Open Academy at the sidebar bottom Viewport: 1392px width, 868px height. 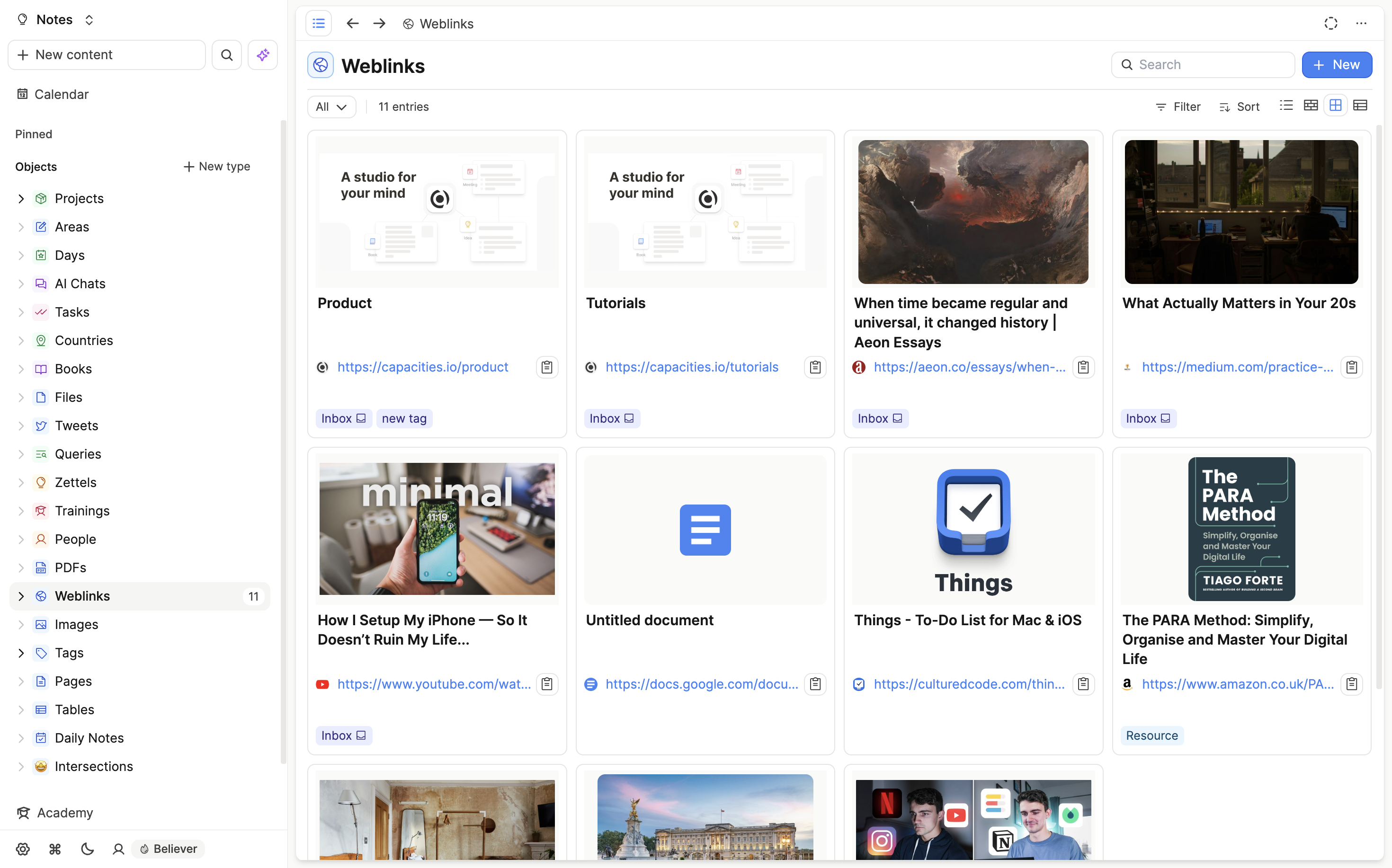56,812
